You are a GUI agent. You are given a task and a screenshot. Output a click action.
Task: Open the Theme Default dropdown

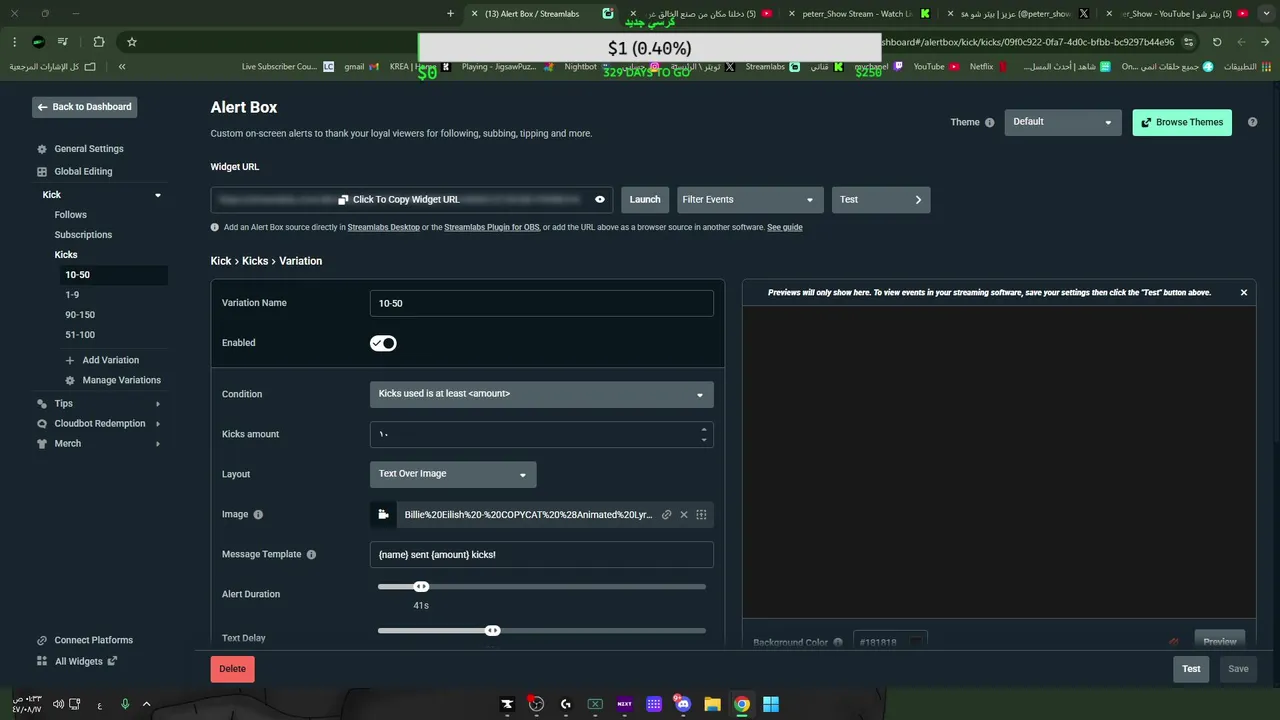click(1063, 122)
